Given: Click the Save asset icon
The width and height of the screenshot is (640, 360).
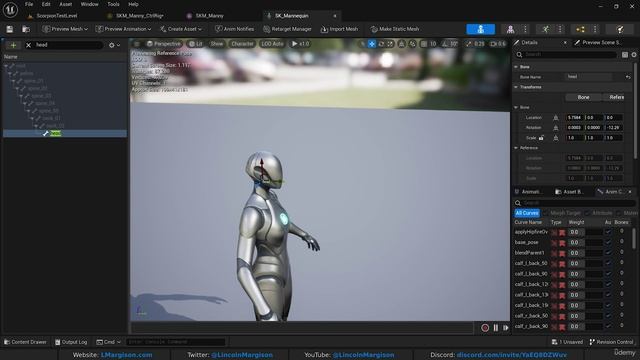Looking at the screenshot, I should [9, 29].
